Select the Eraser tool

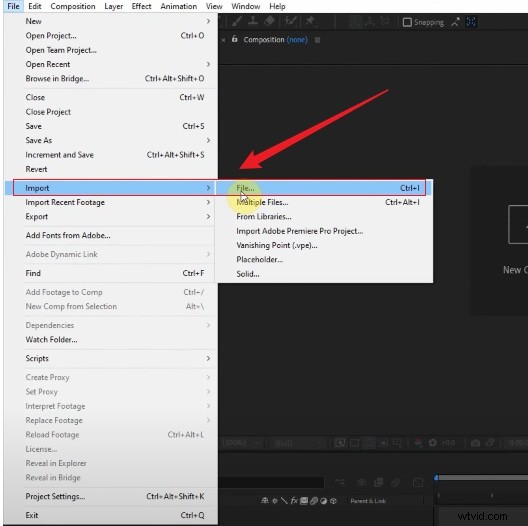[x=269, y=21]
